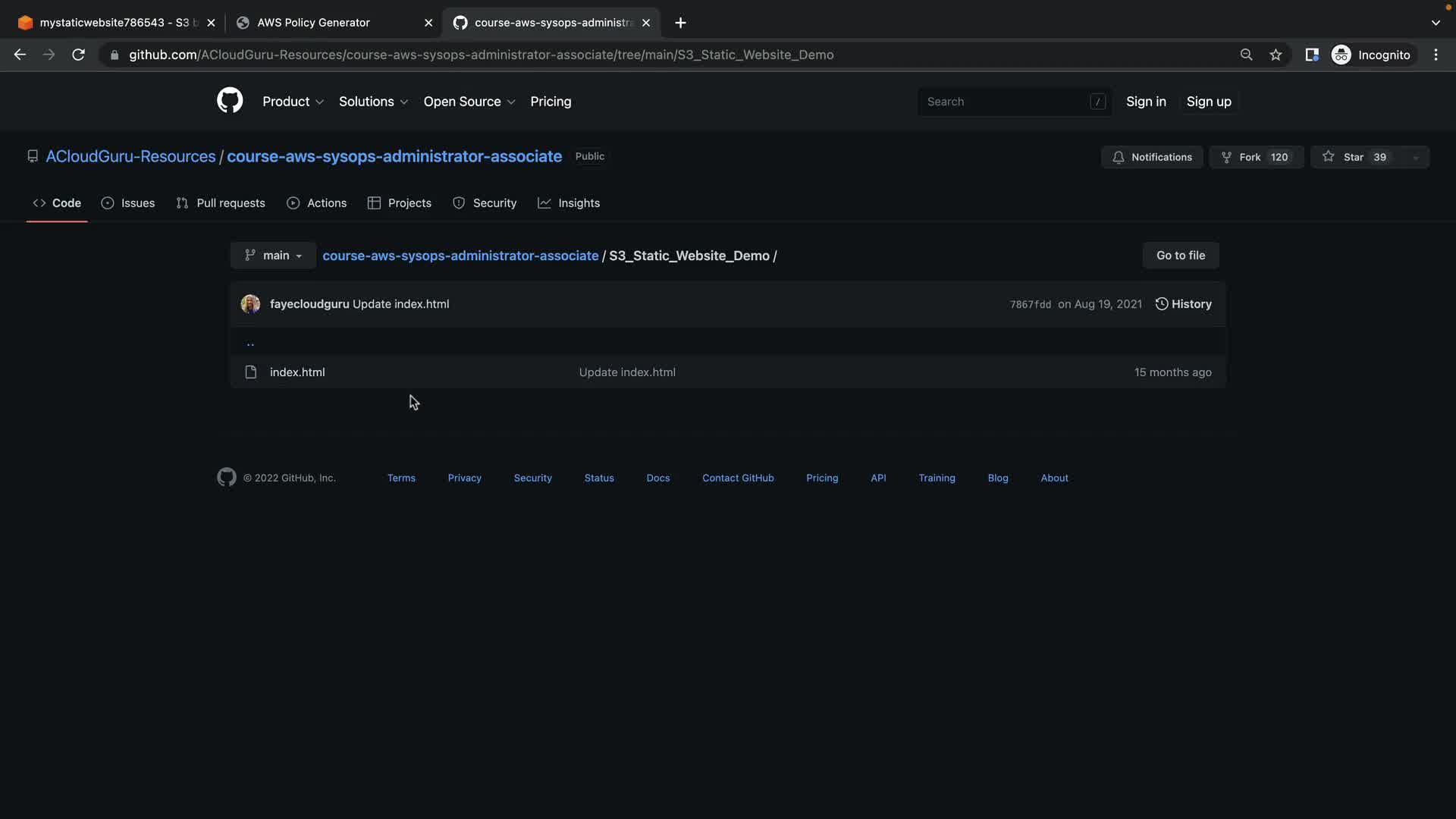
Task: Open the Pull requests tab
Action: point(221,203)
